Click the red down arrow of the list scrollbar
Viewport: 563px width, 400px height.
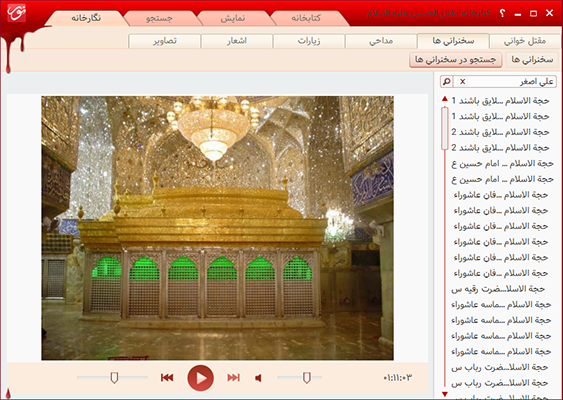click(x=445, y=394)
